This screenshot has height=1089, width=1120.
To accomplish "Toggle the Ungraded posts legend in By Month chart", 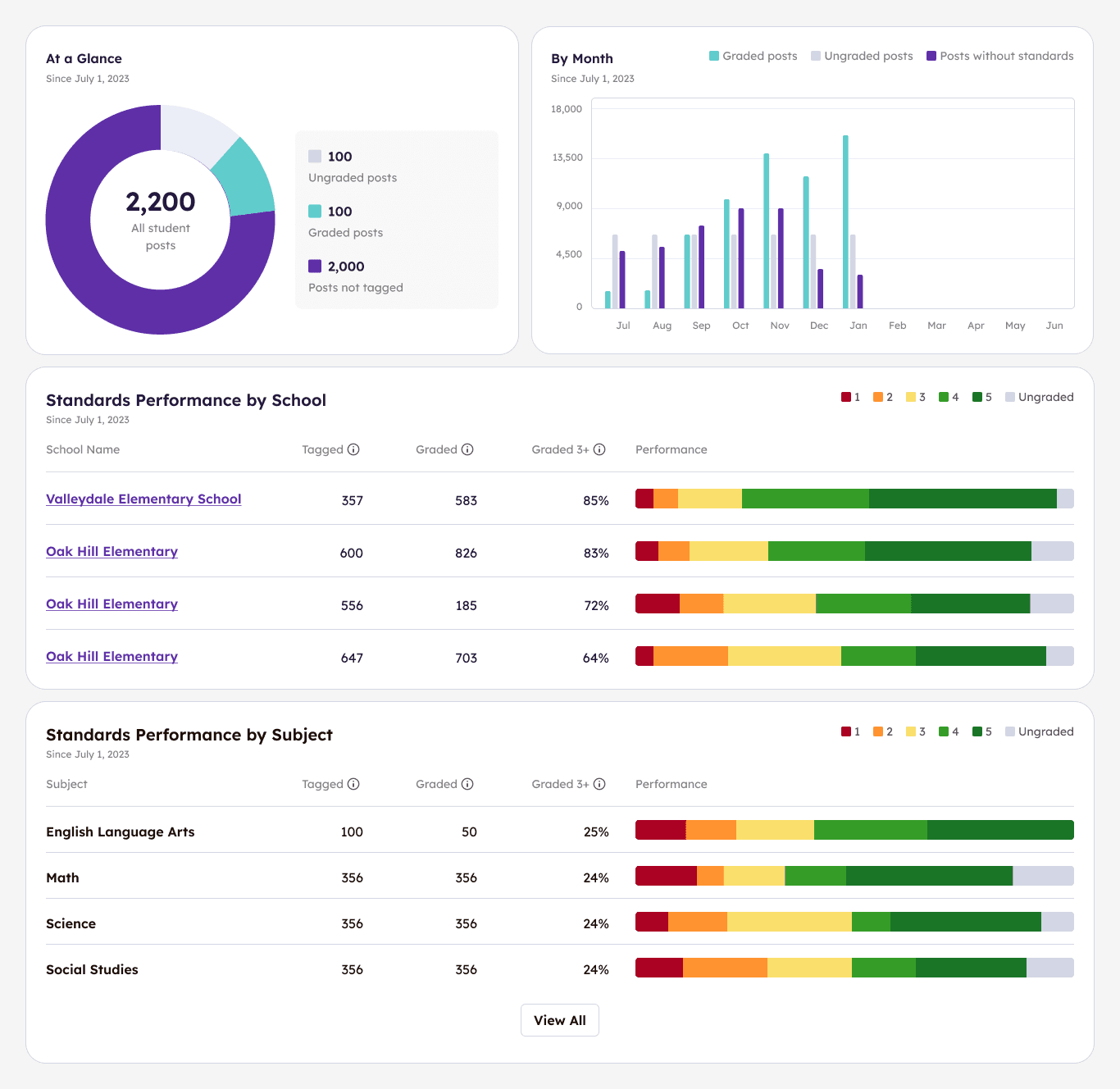I will pyautogui.click(x=816, y=55).
